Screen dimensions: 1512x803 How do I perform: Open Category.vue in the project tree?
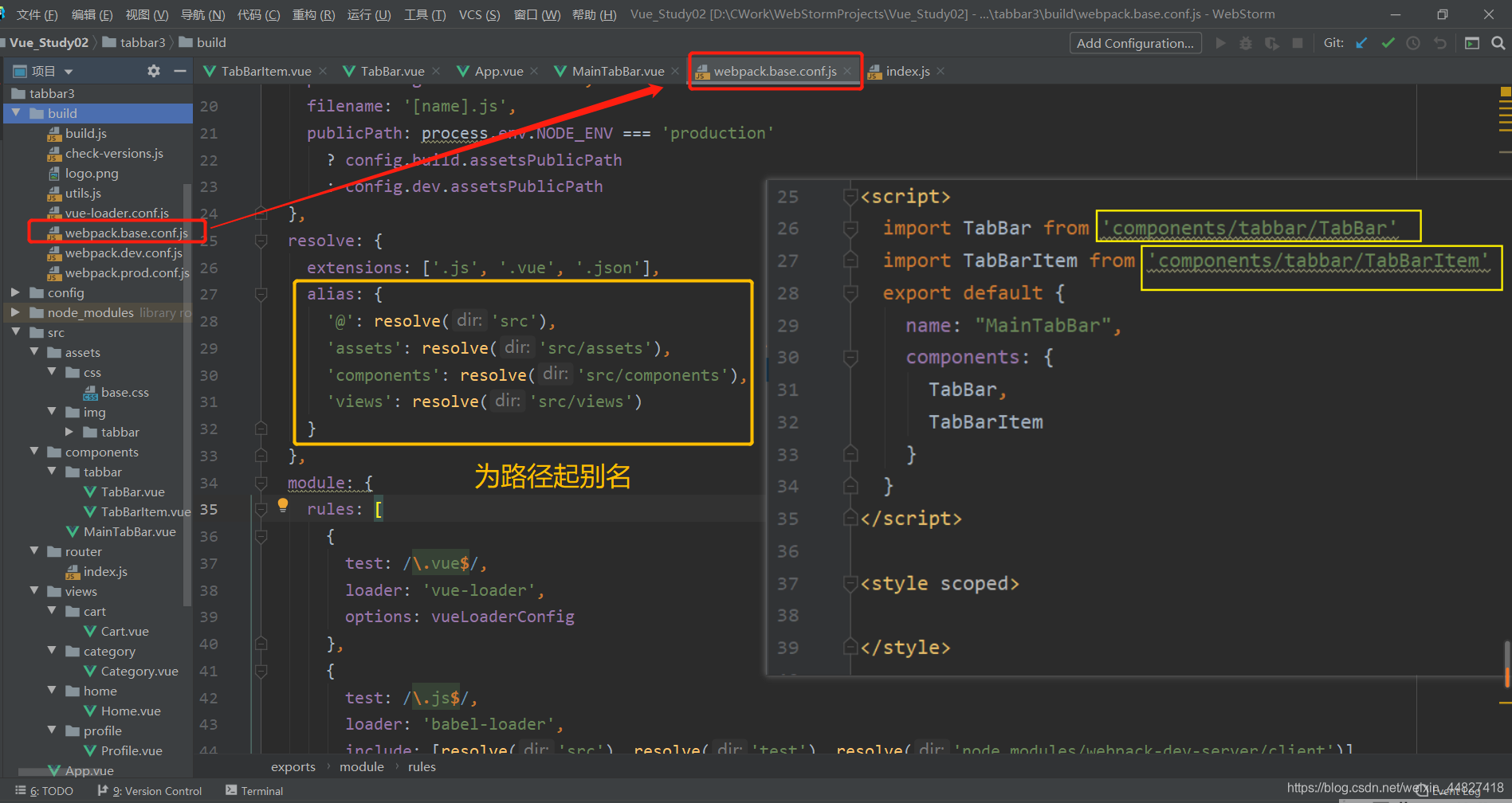tap(131, 671)
